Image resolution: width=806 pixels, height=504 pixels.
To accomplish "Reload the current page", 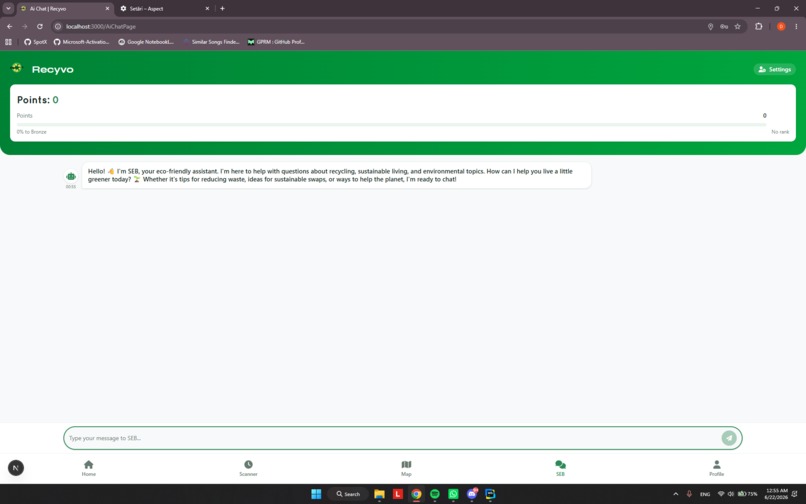I will [x=40, y=26].
